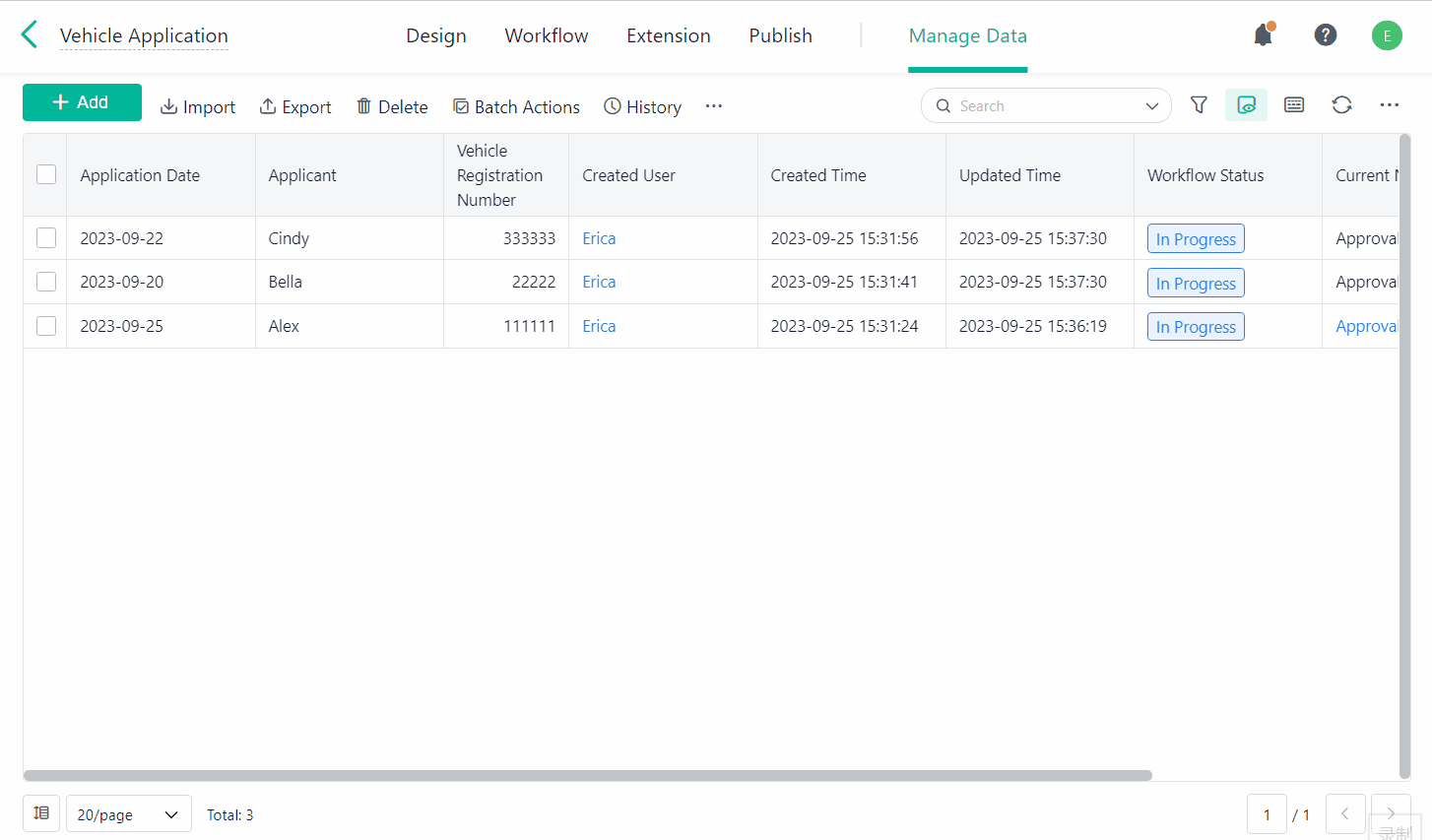Expand the search field dropdown arrow
Viewport: 1432px width, 840px height.
[x=1151, y=106]
